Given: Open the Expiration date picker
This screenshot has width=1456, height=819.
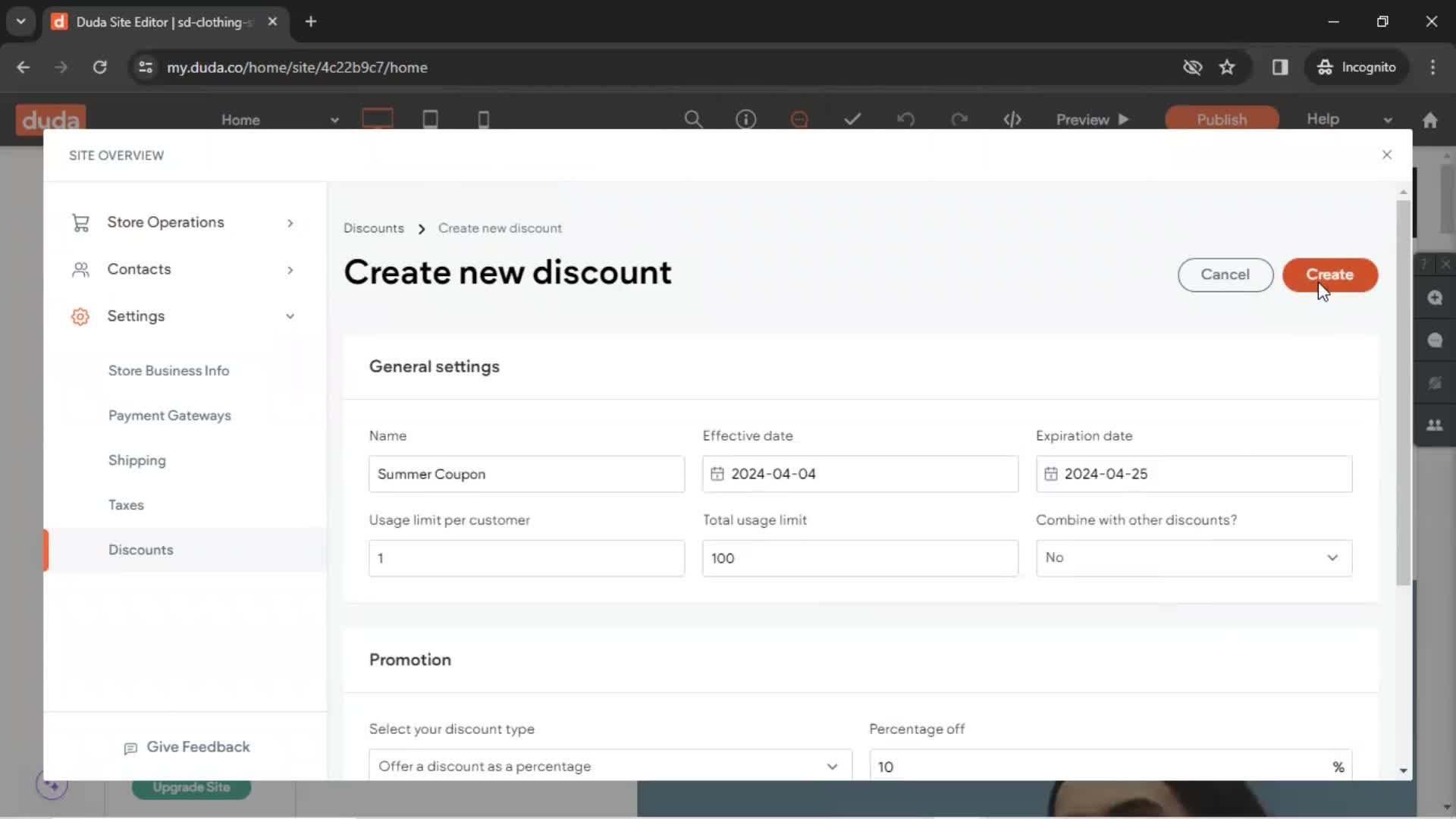Looking at the screenshot, I should 1194,474.
